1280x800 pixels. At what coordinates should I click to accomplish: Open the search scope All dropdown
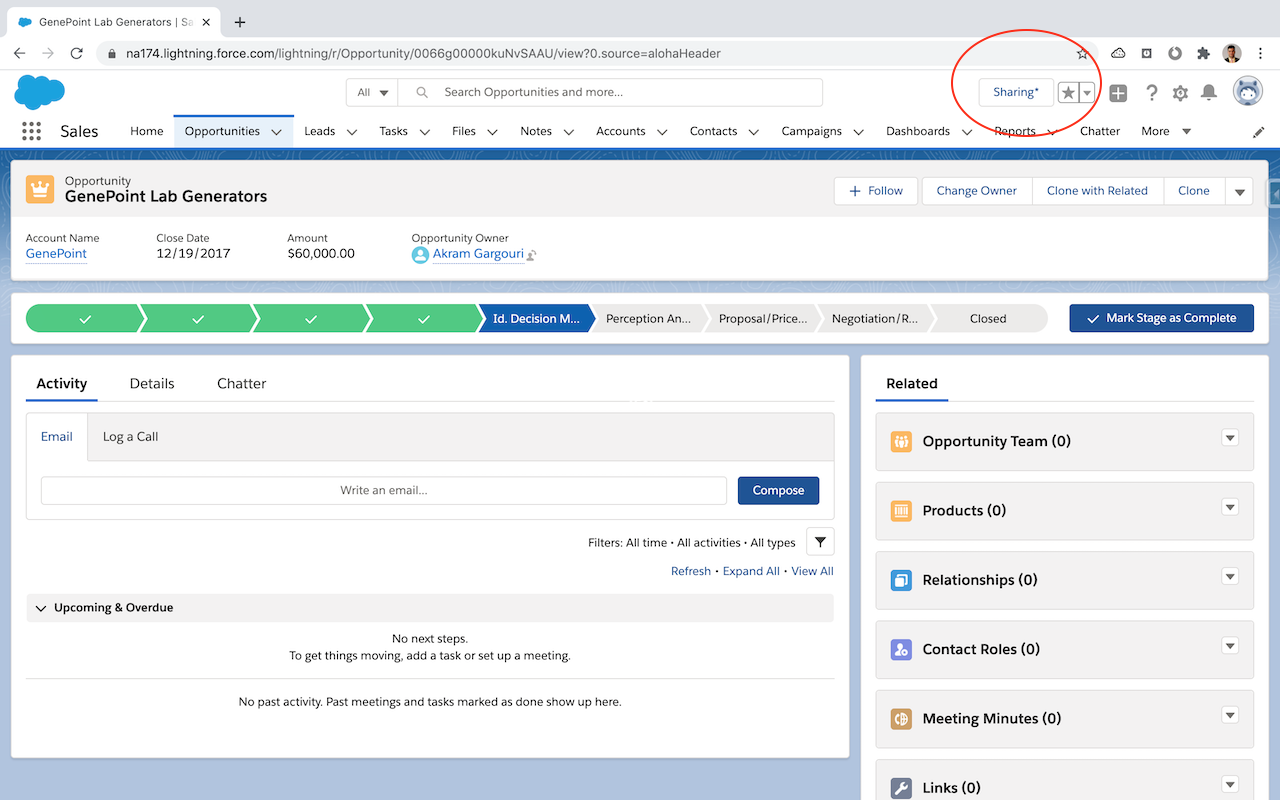(372, 92)
